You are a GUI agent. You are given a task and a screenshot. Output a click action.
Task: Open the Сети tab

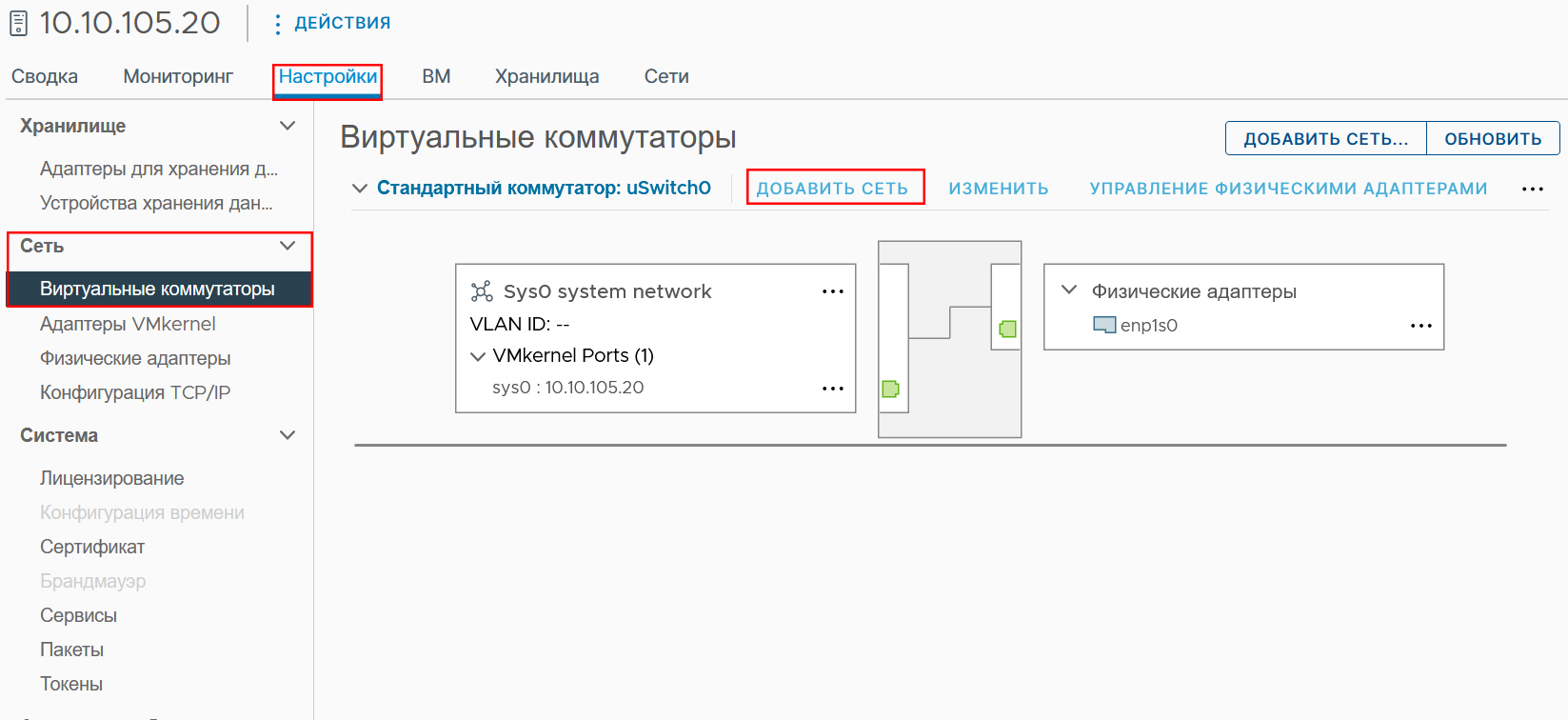666,76
